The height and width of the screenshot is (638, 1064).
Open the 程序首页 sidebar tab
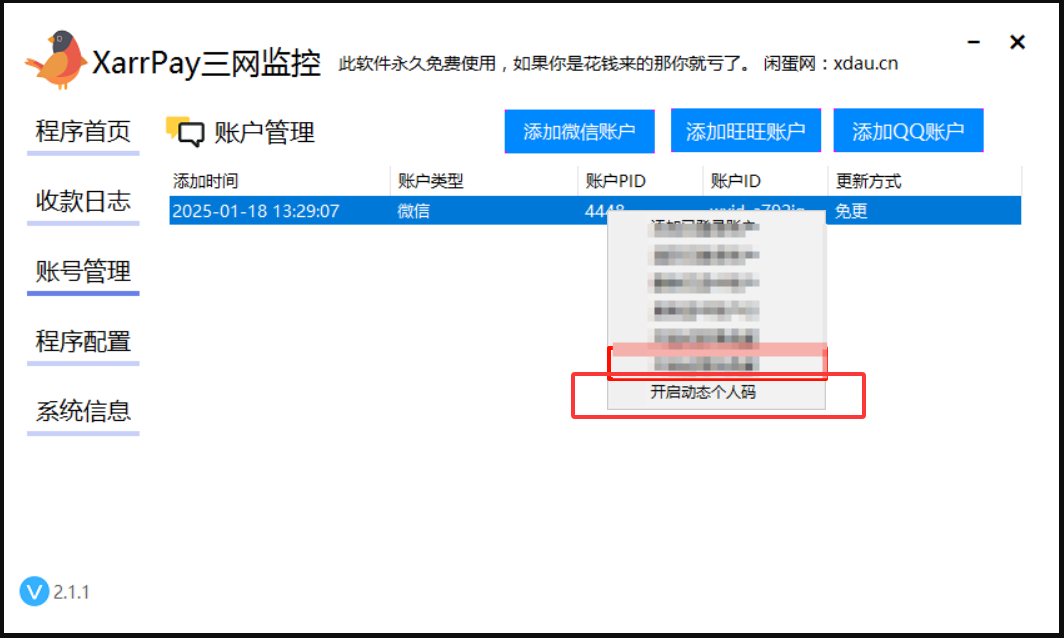pos(83,132)
